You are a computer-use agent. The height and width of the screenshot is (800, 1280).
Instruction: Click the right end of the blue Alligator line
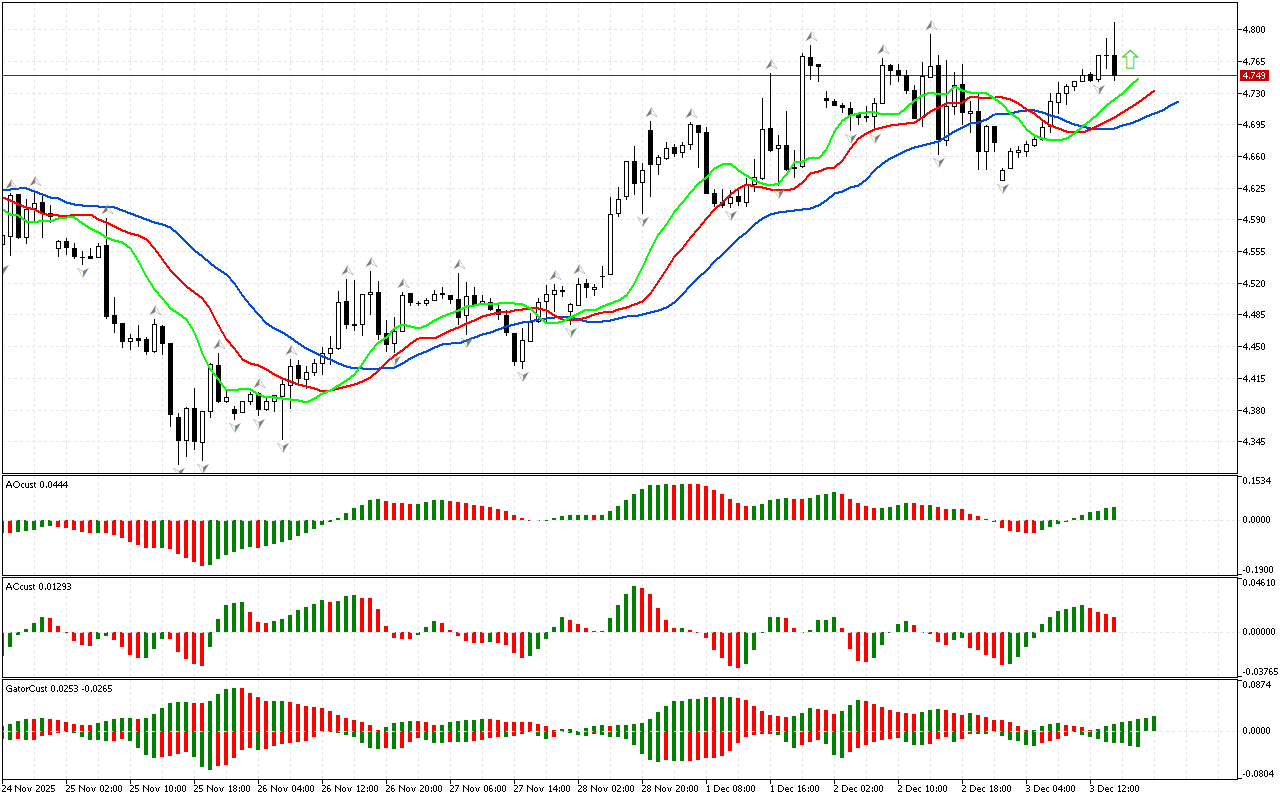(x=1177, y=102)
